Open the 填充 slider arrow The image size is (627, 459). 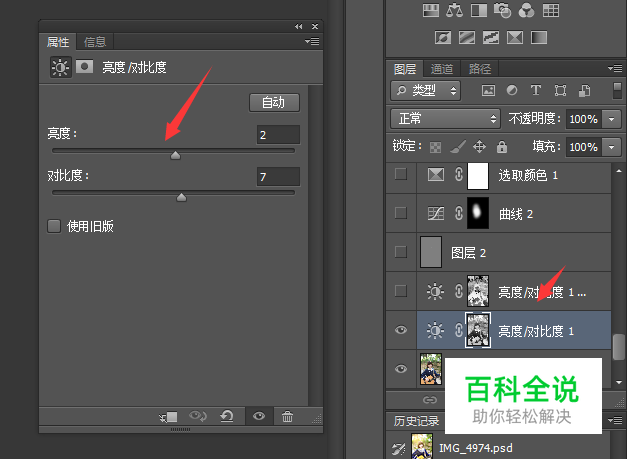[611, 147]
